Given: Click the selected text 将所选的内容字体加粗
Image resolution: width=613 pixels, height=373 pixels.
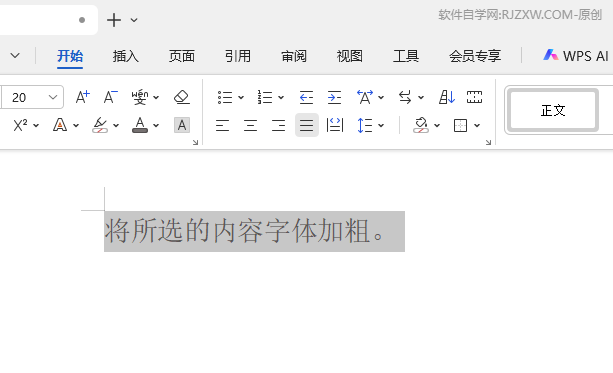Looking at the screenshot, I should click(x=238, y=231).
